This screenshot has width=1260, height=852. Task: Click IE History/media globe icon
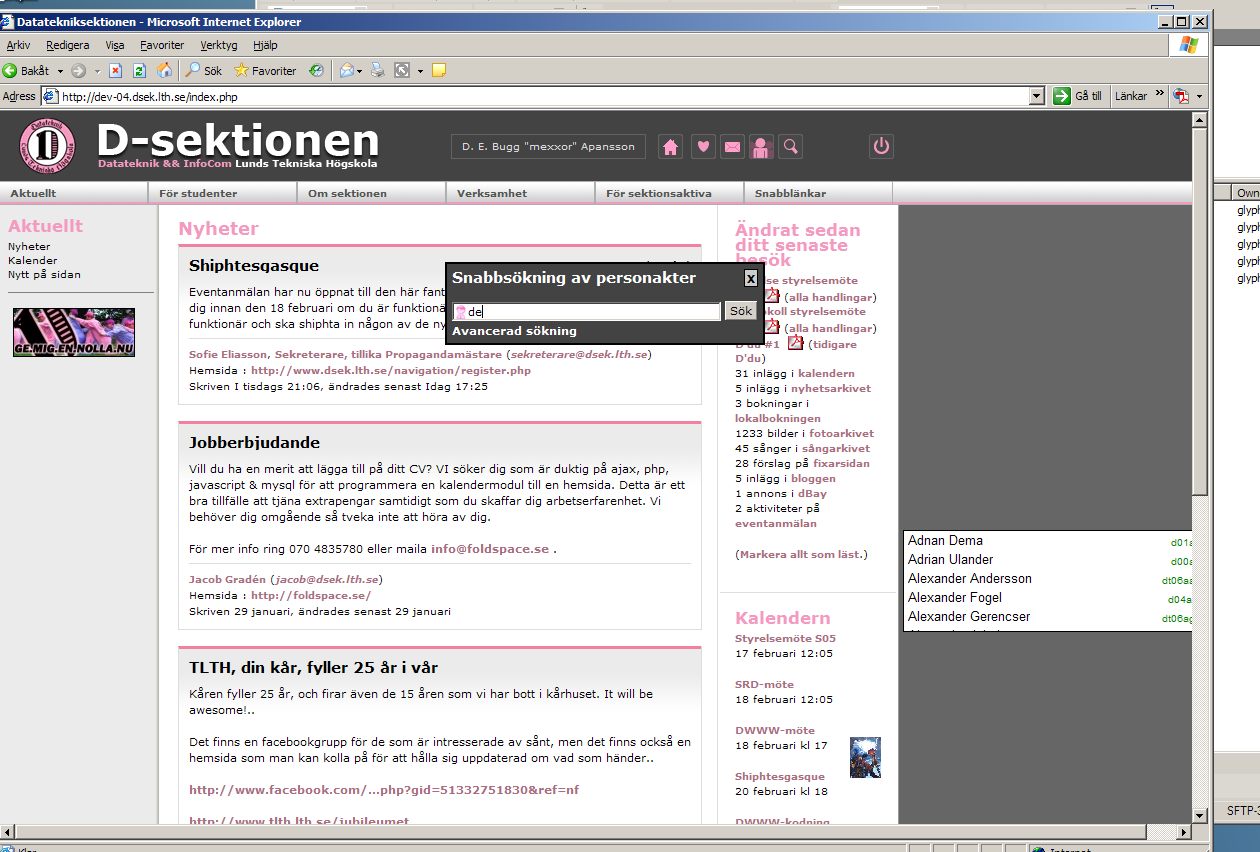316,71
